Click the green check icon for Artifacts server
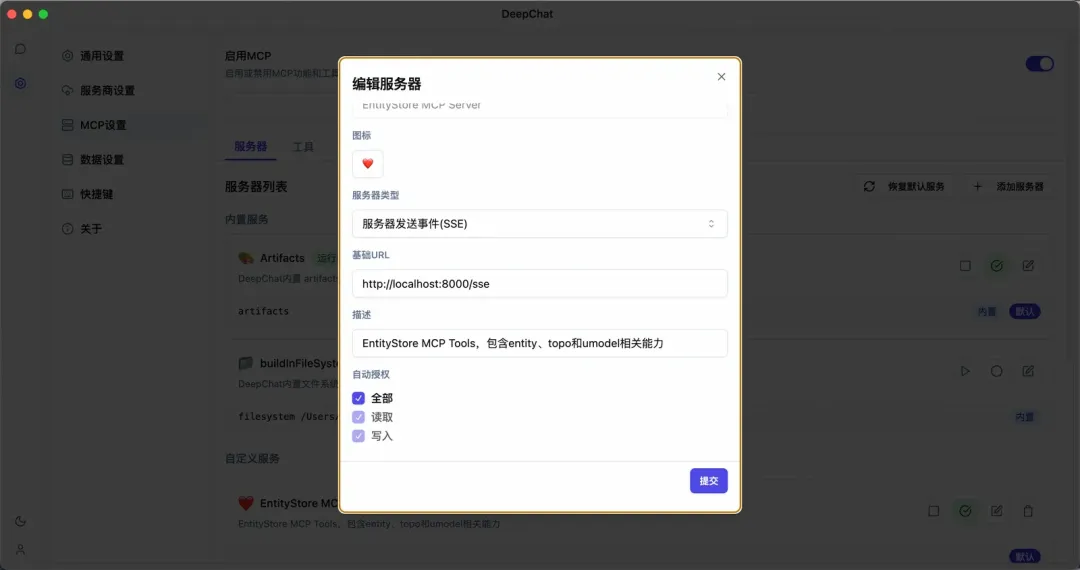 click(997, 266)
